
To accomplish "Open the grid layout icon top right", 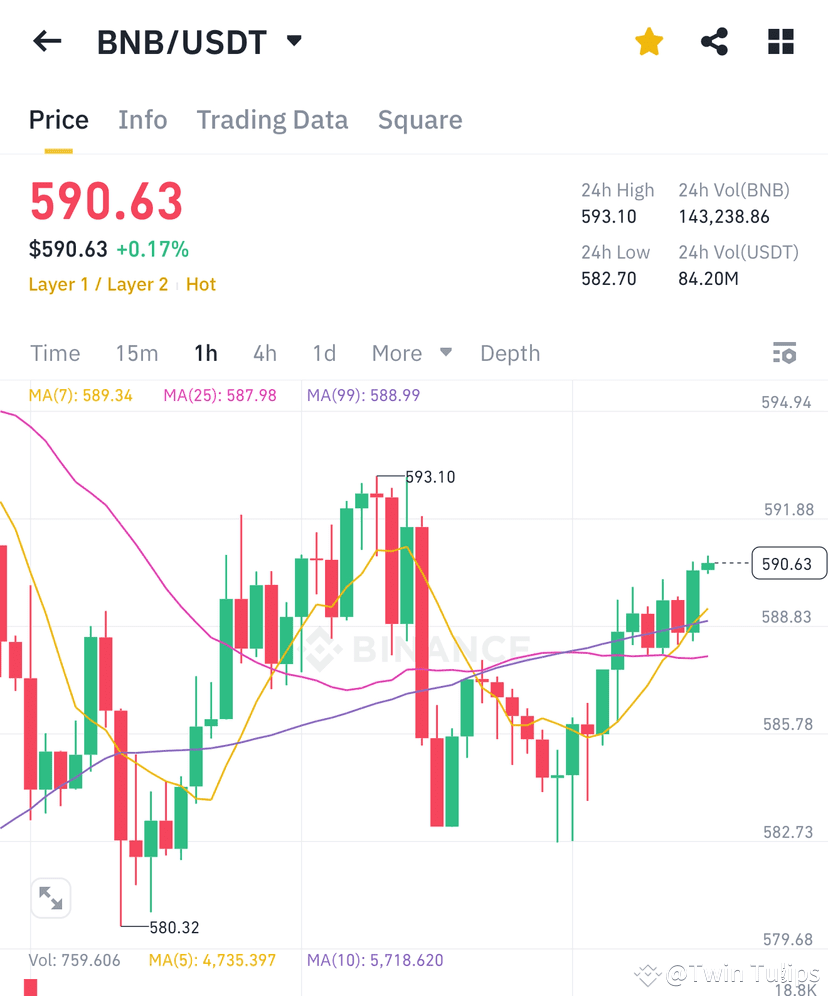I will pos(780,41).
